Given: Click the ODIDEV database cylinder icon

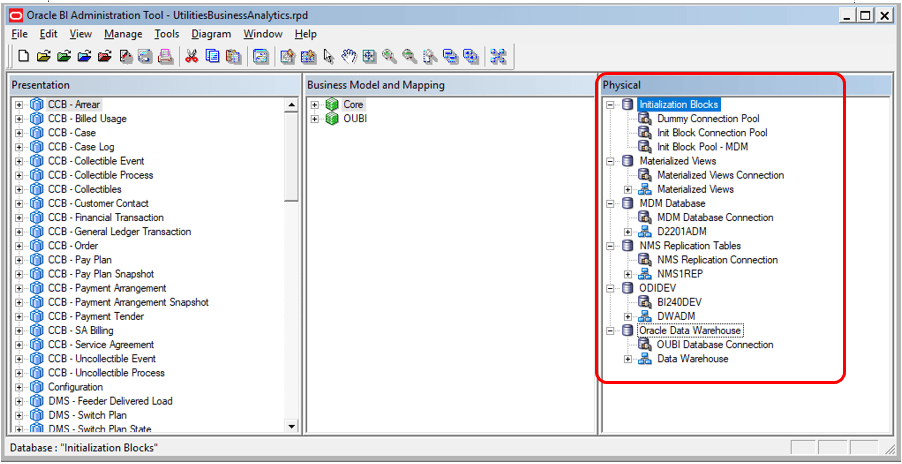Looking at the screenshot, I should (628, 288).
